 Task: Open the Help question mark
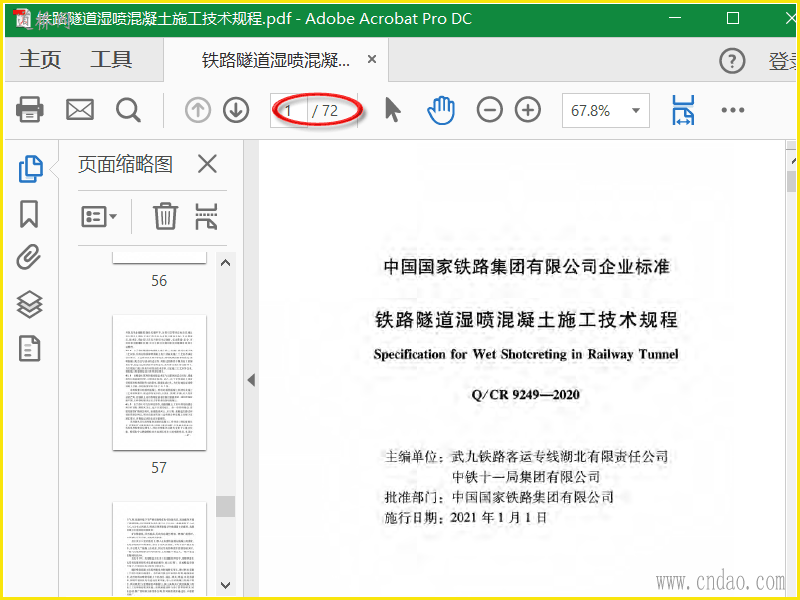pos(732,61)
